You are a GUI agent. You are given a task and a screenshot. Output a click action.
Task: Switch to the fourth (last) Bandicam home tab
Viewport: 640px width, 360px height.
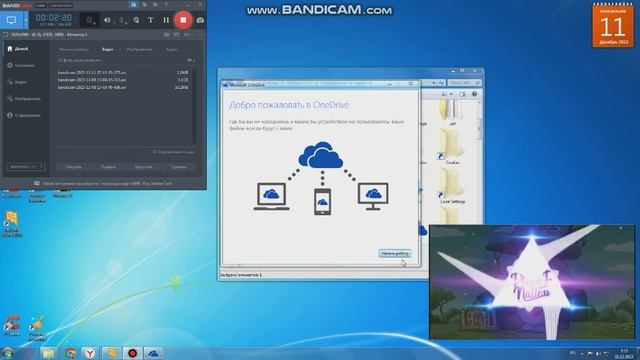(171, 49)
